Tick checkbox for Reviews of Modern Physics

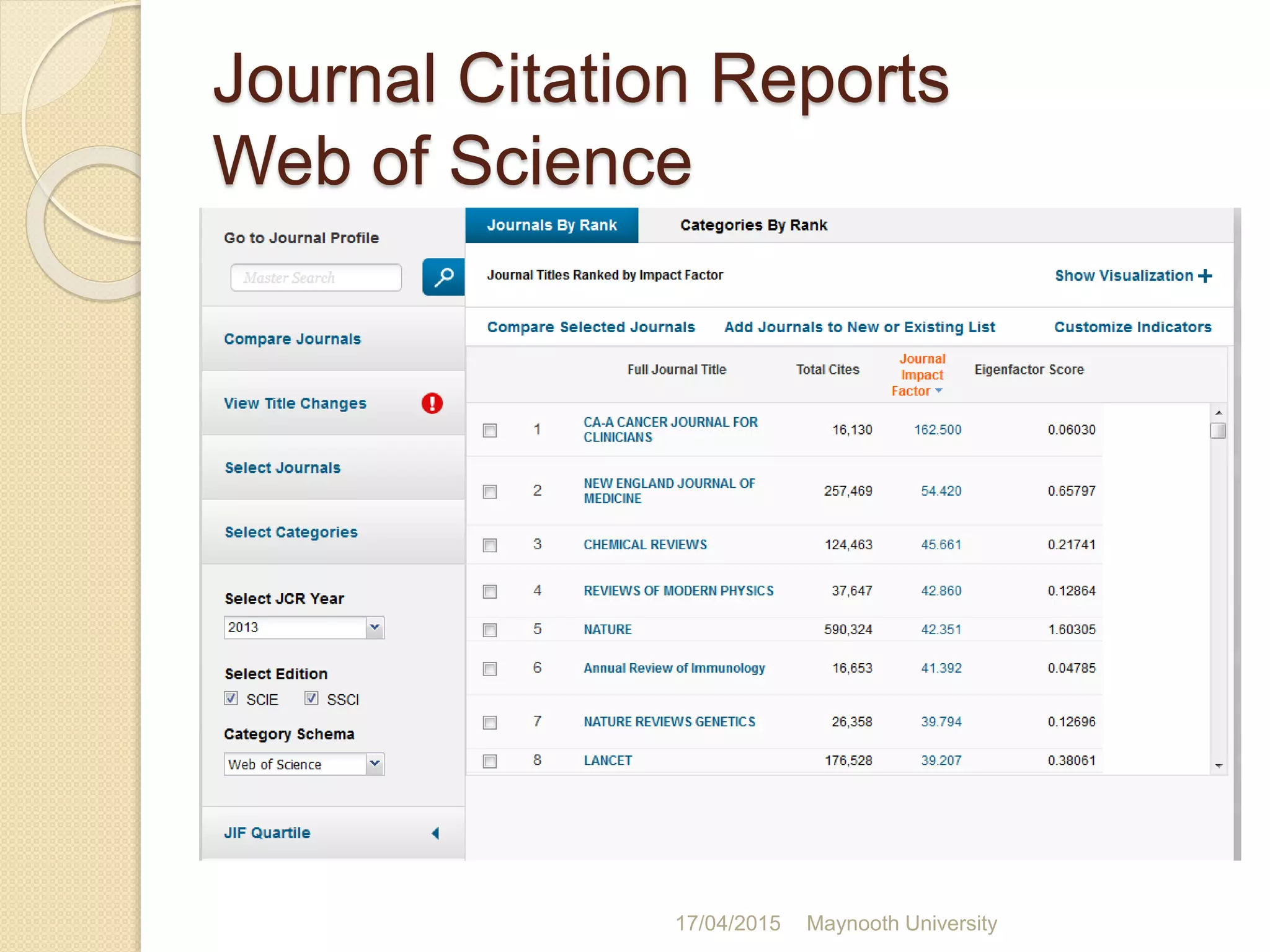coord(490,591)
